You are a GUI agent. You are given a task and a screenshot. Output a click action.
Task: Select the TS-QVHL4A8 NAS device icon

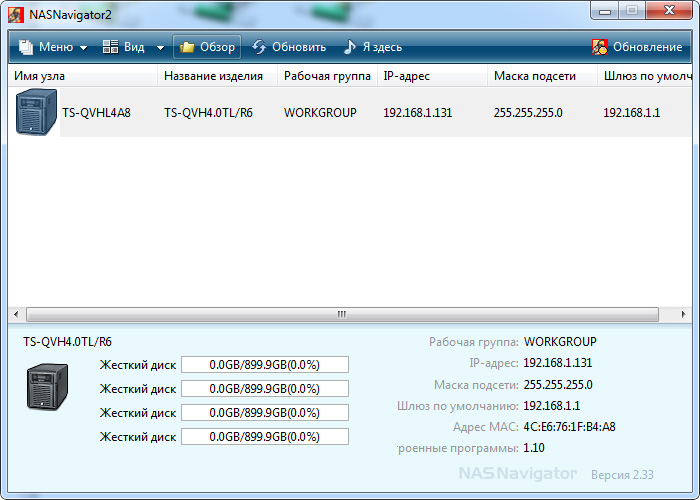coord(36,112)
